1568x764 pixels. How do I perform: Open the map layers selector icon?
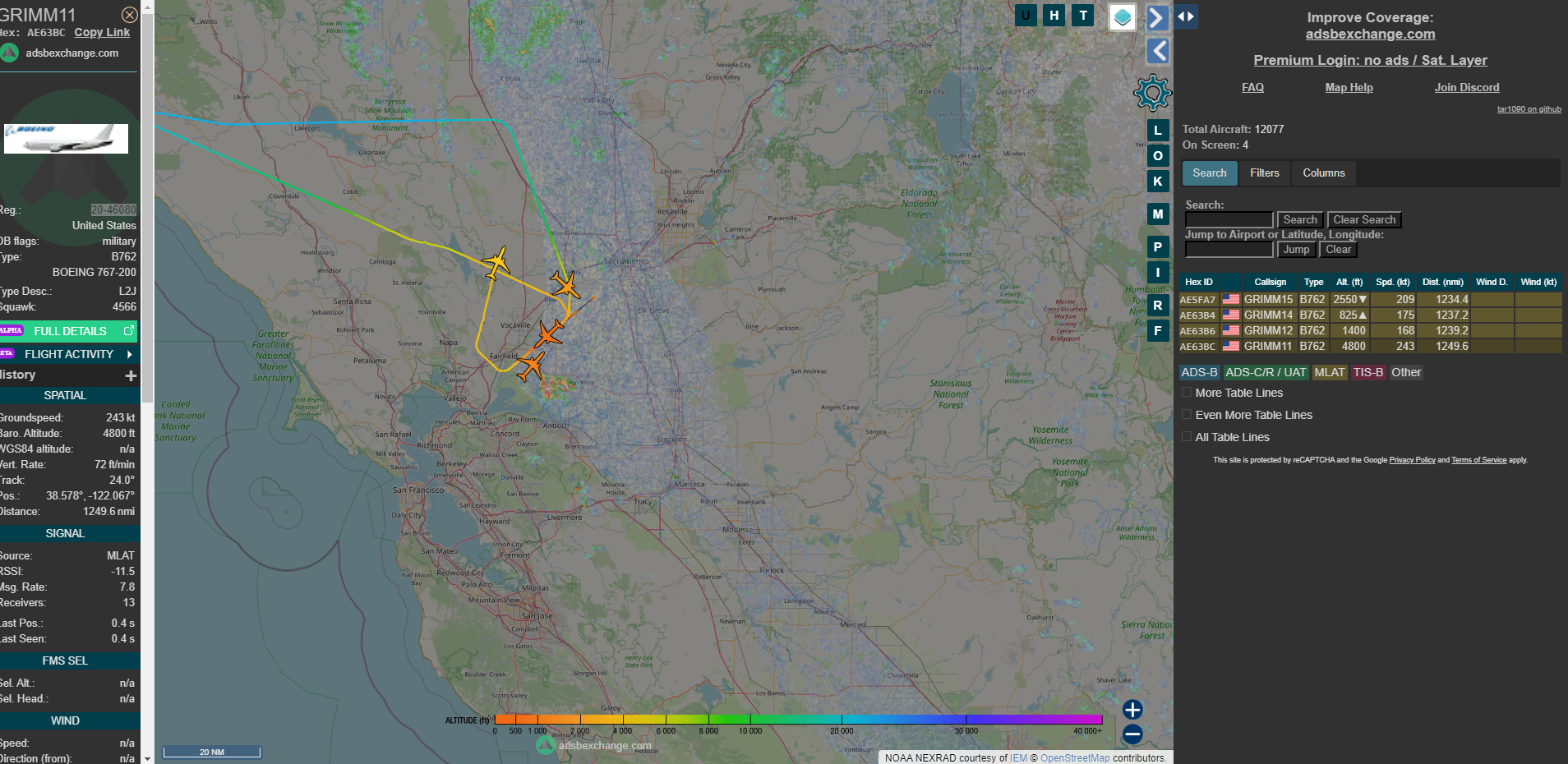click(1123, 17)
